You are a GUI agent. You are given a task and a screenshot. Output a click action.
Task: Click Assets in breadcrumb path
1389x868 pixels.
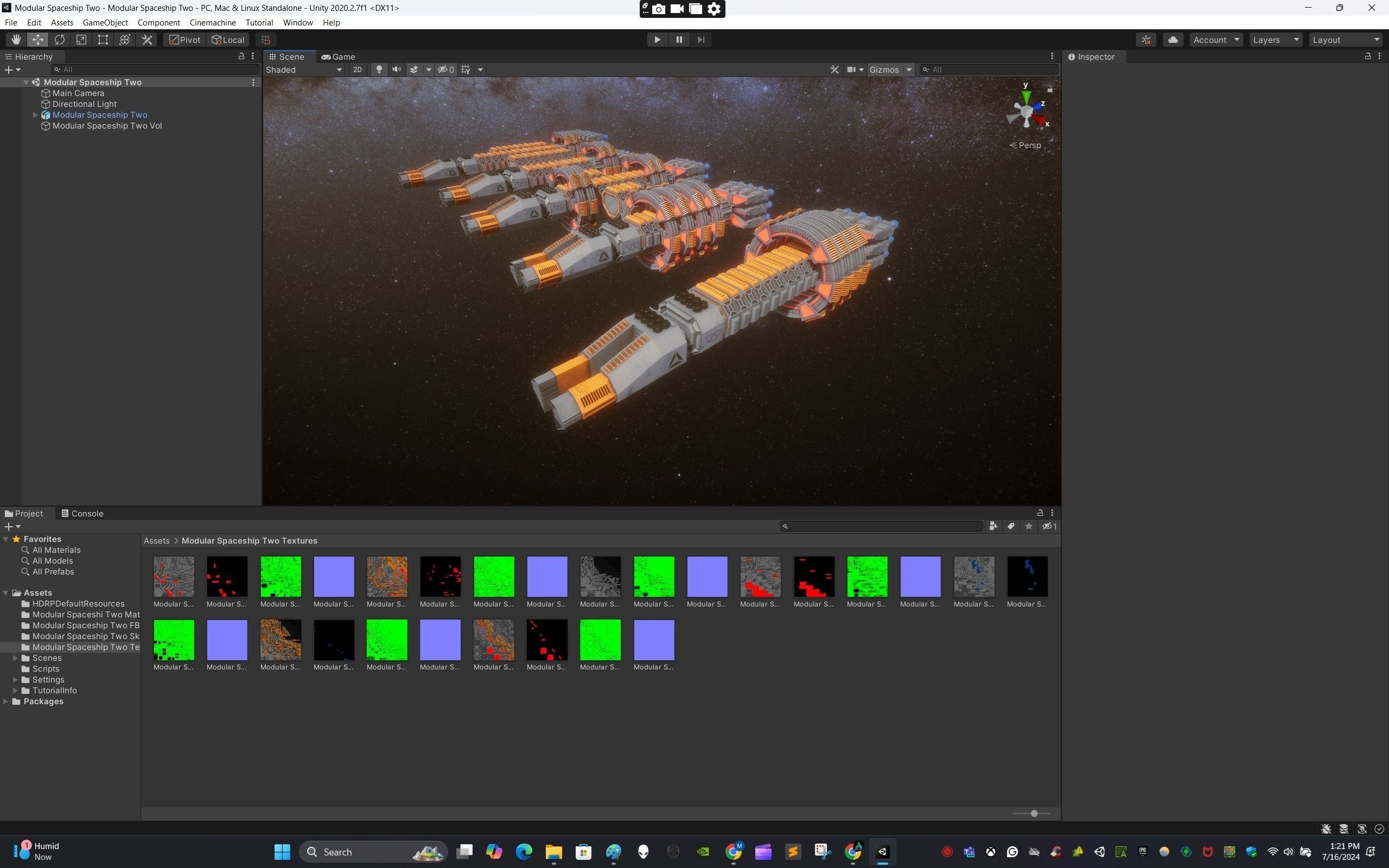click(157, 541)
